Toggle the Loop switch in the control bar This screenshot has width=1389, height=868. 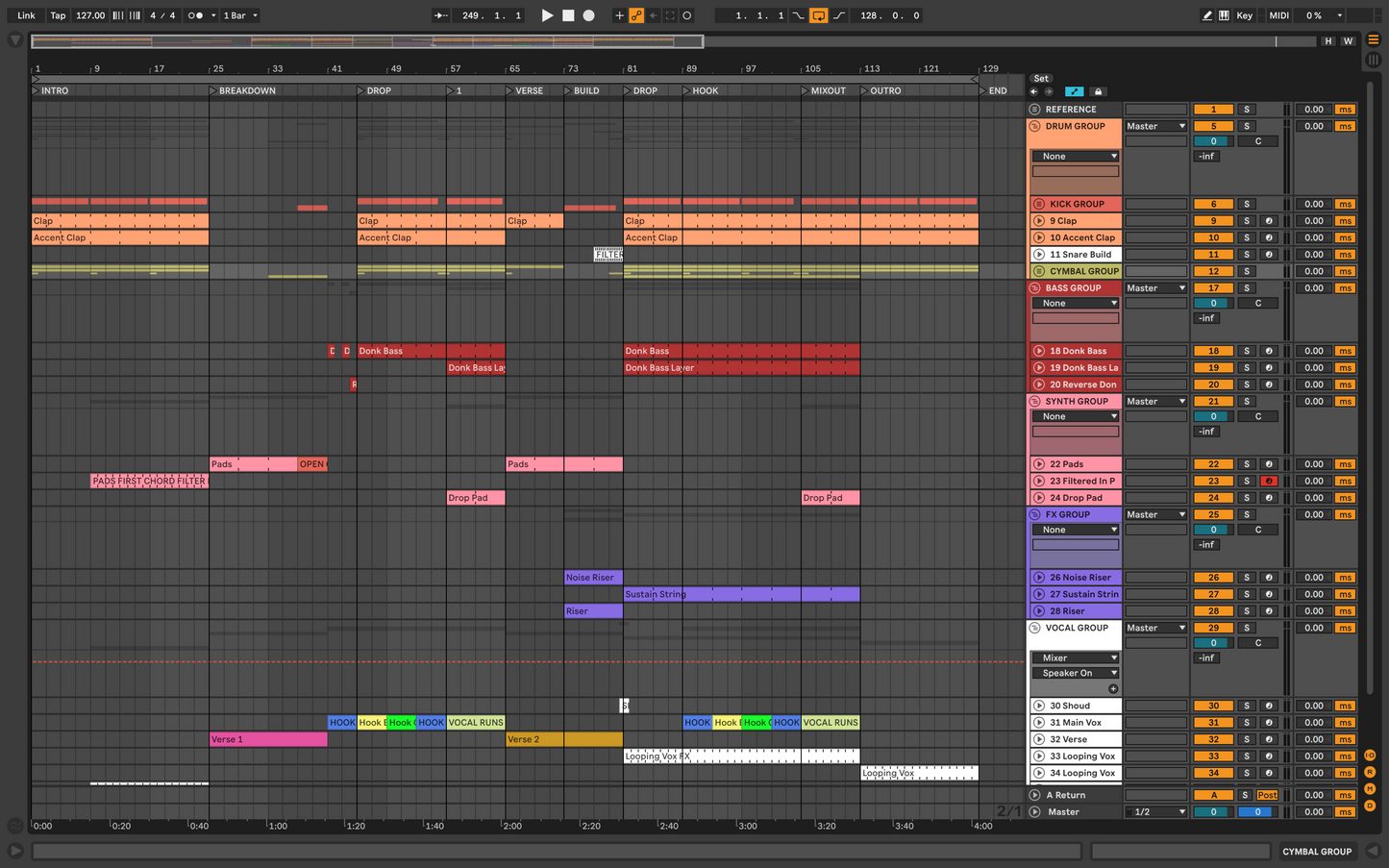click(818, 15)
